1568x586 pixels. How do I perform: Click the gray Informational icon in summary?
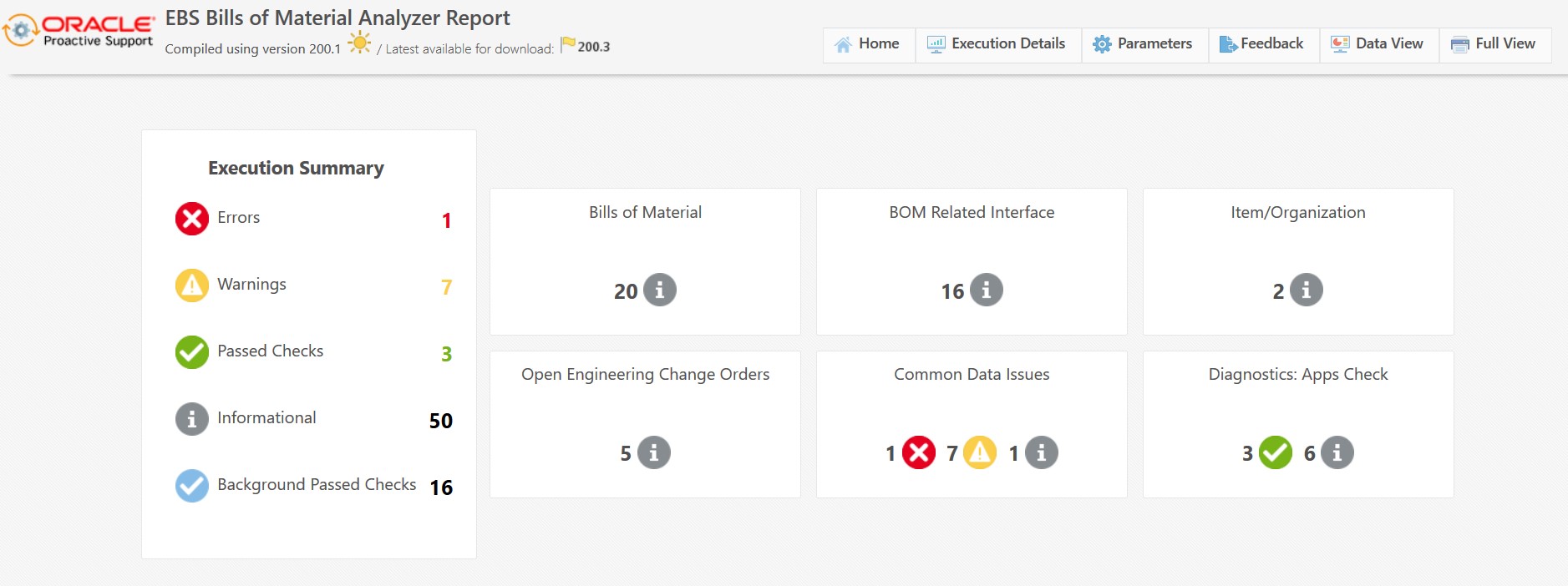click(191, 419)
